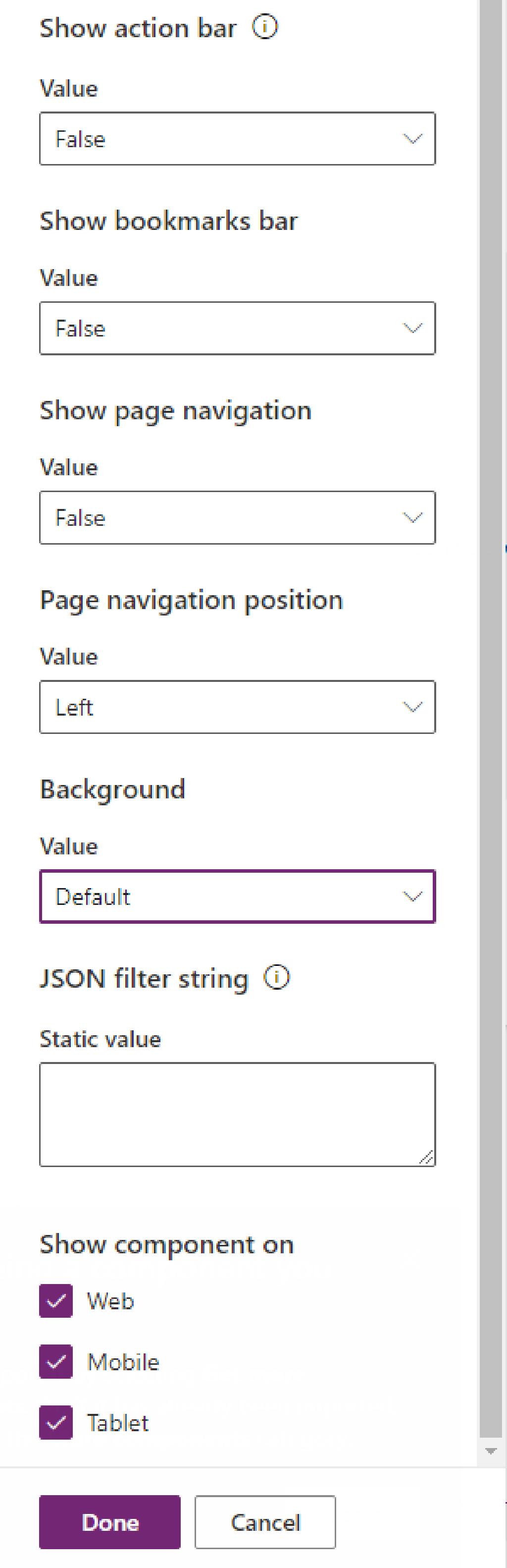
Task: Click inside the Static value text area
Action: (237, 1114)
